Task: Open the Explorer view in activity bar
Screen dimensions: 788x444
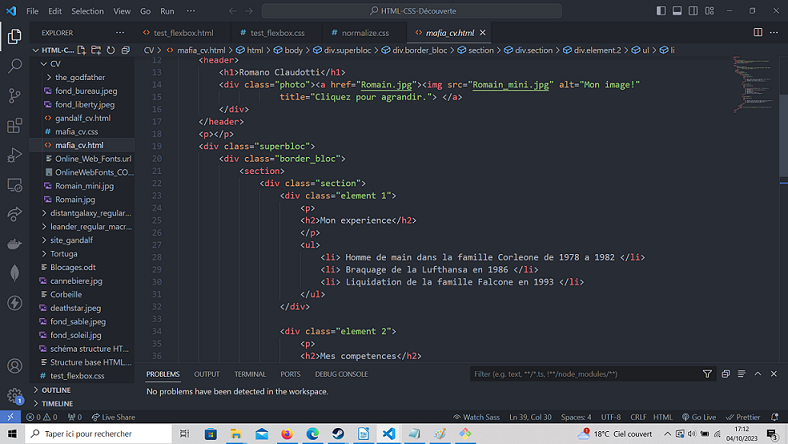Action: (15, 36)
